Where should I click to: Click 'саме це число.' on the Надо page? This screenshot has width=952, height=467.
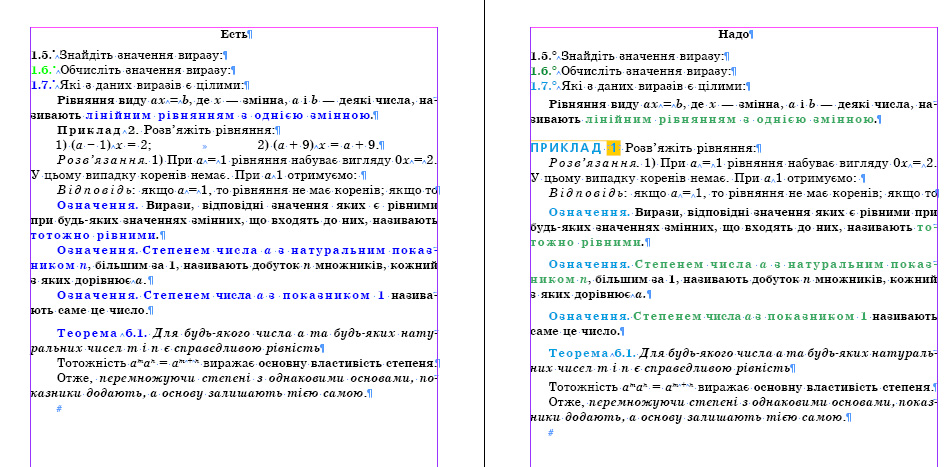(x=574, y=332)
